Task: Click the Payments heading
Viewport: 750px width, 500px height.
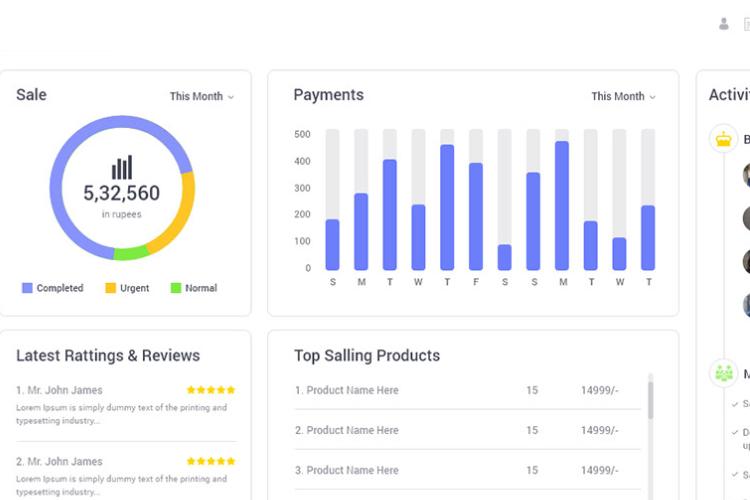Action: tap(329, 95)
